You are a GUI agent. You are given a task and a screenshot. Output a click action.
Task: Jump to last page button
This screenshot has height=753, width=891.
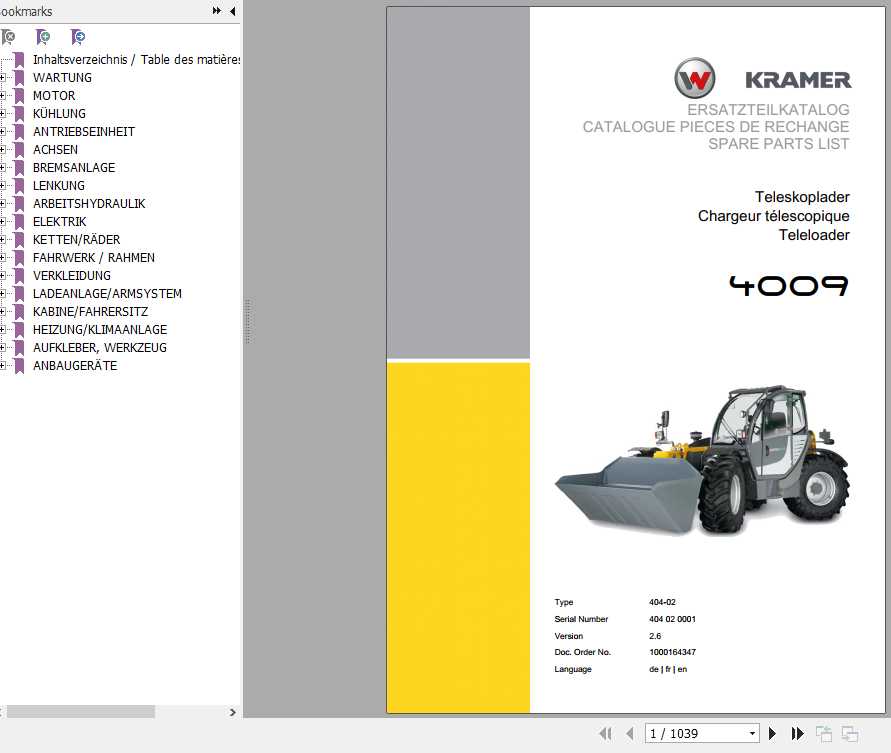tap(797, 734)
